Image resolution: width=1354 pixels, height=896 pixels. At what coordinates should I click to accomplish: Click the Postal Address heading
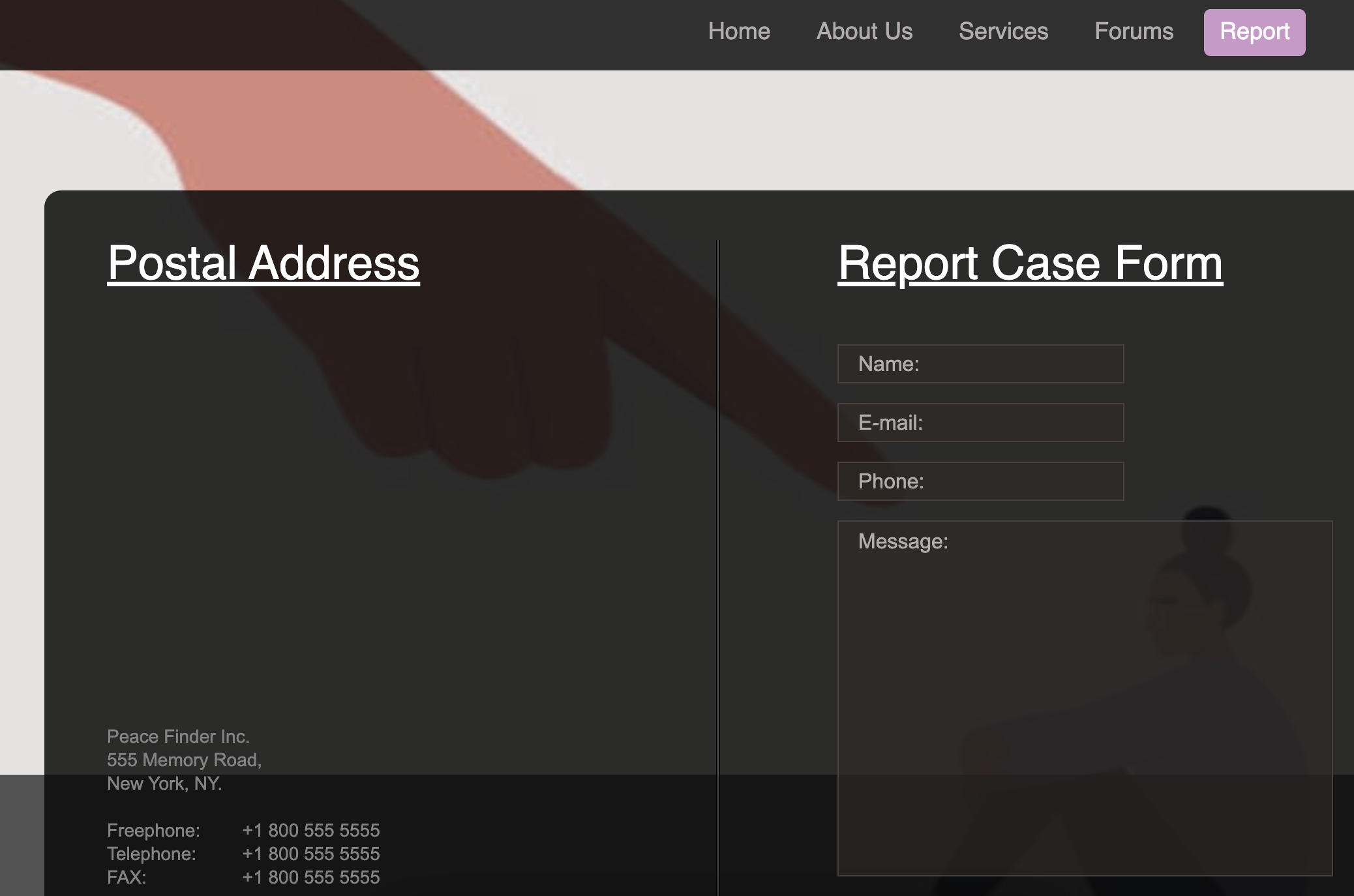pyautogui.click(x=263, y=263)
